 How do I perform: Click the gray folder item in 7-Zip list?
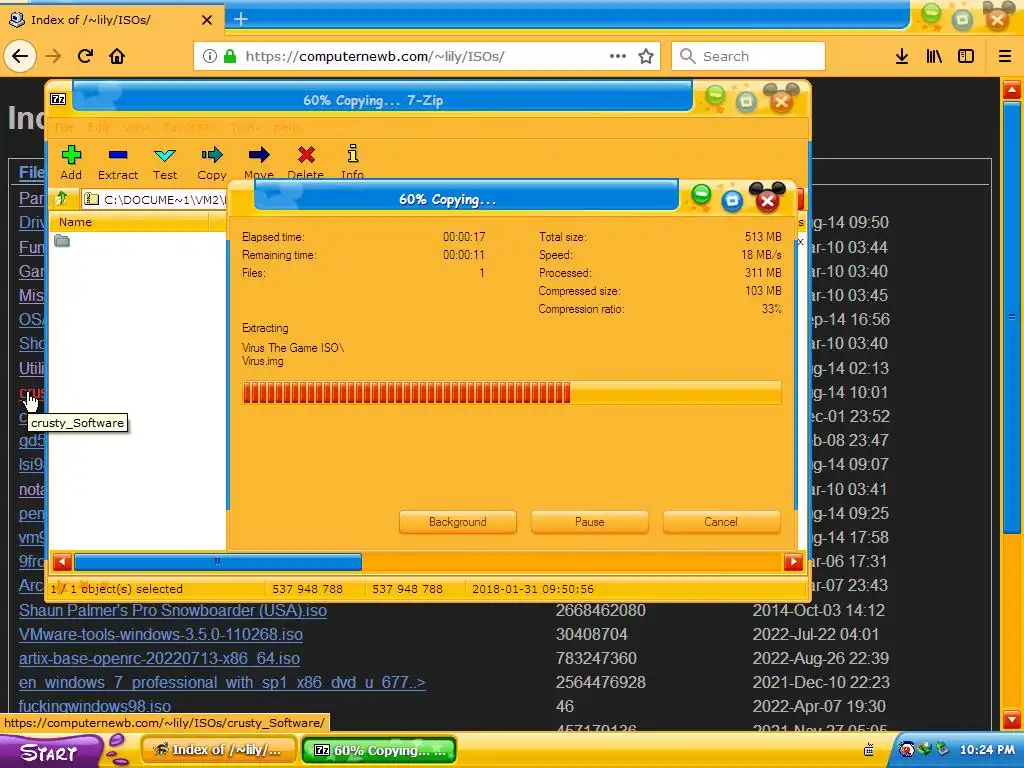pos(62,242)
